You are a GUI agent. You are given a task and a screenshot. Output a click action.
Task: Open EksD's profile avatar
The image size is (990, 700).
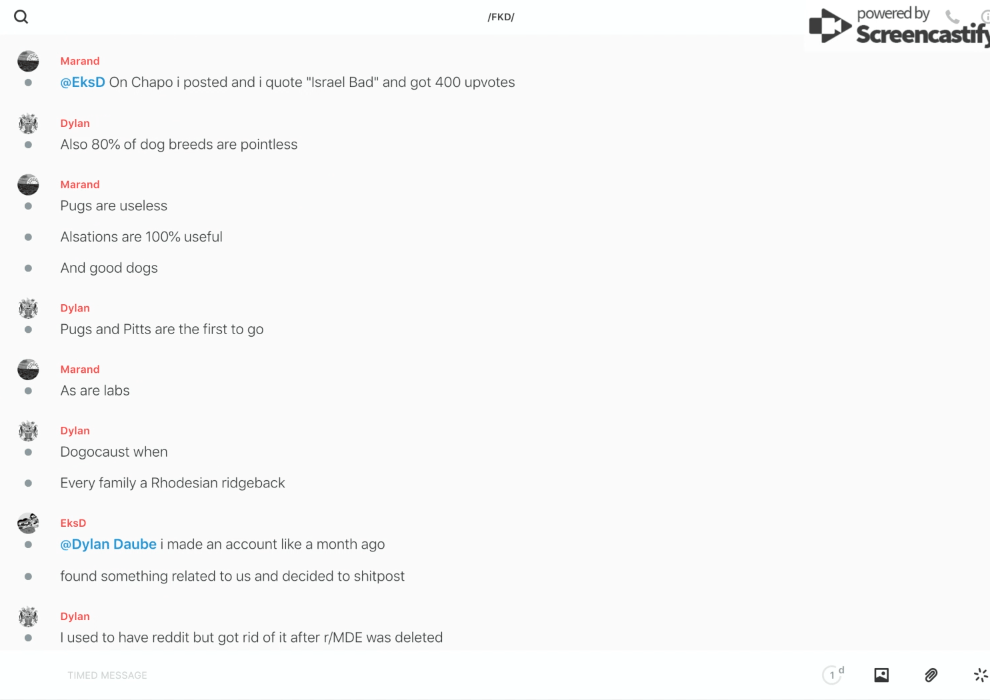point(28,523)
